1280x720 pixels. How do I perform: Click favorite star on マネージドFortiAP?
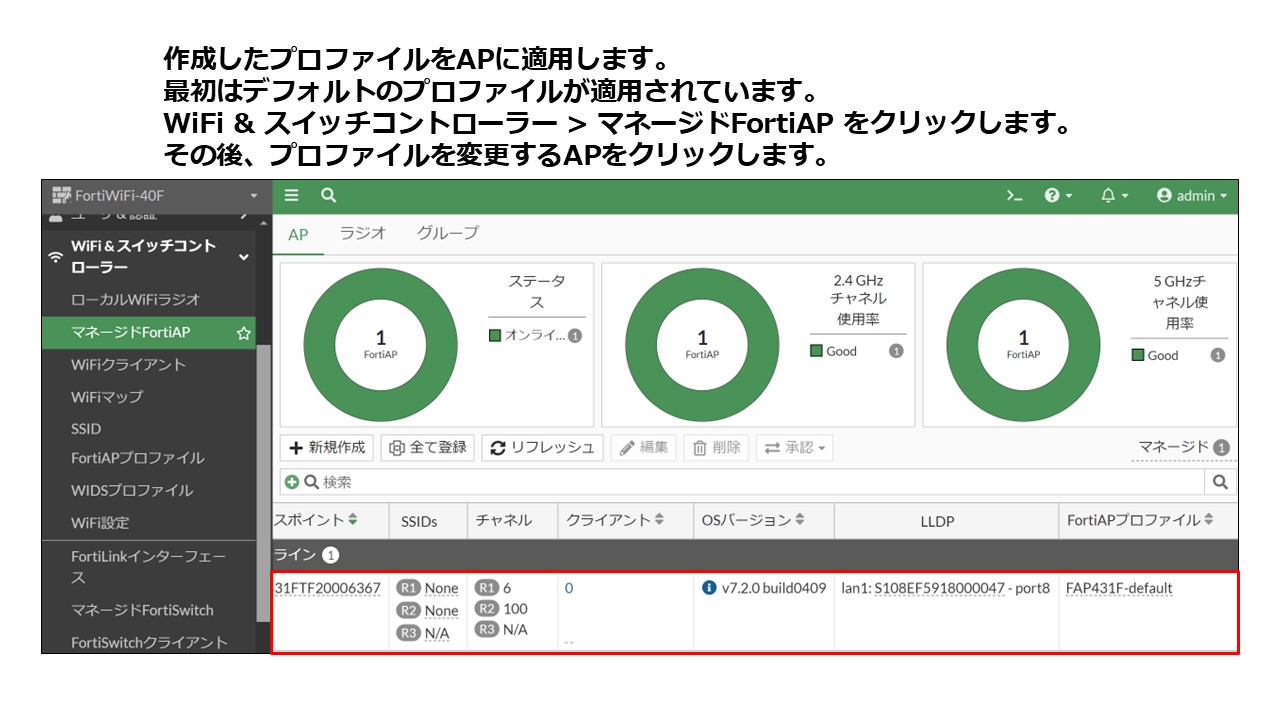(x=243, y=333)
